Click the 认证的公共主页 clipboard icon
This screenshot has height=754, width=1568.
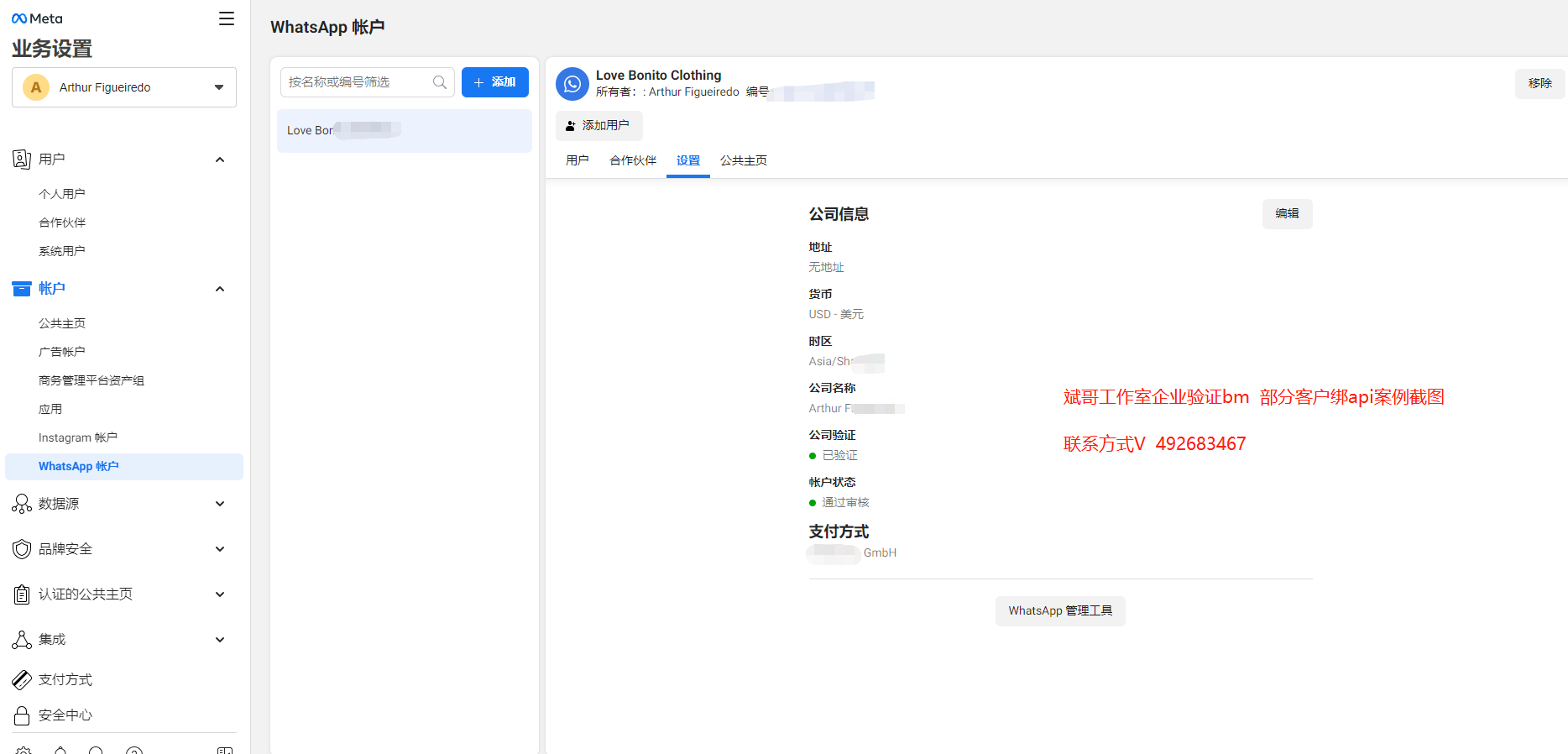pyautogui.click(x=22, y=594)
